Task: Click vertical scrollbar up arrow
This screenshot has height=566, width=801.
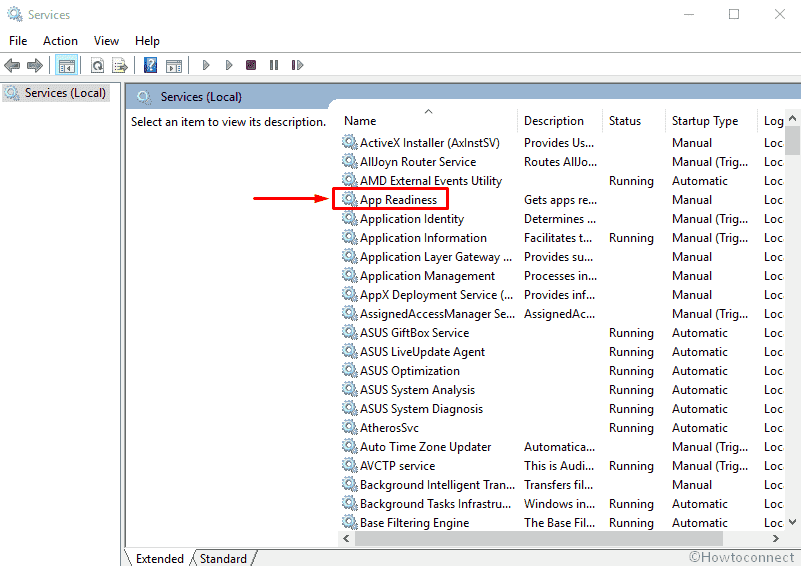Action: point(792,118)
